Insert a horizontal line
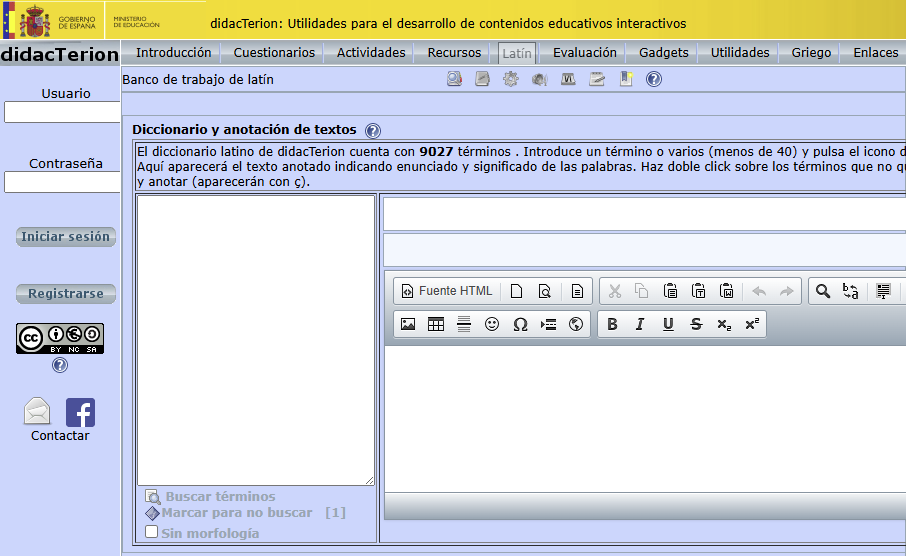906x556 pixels. pos(464,324)
